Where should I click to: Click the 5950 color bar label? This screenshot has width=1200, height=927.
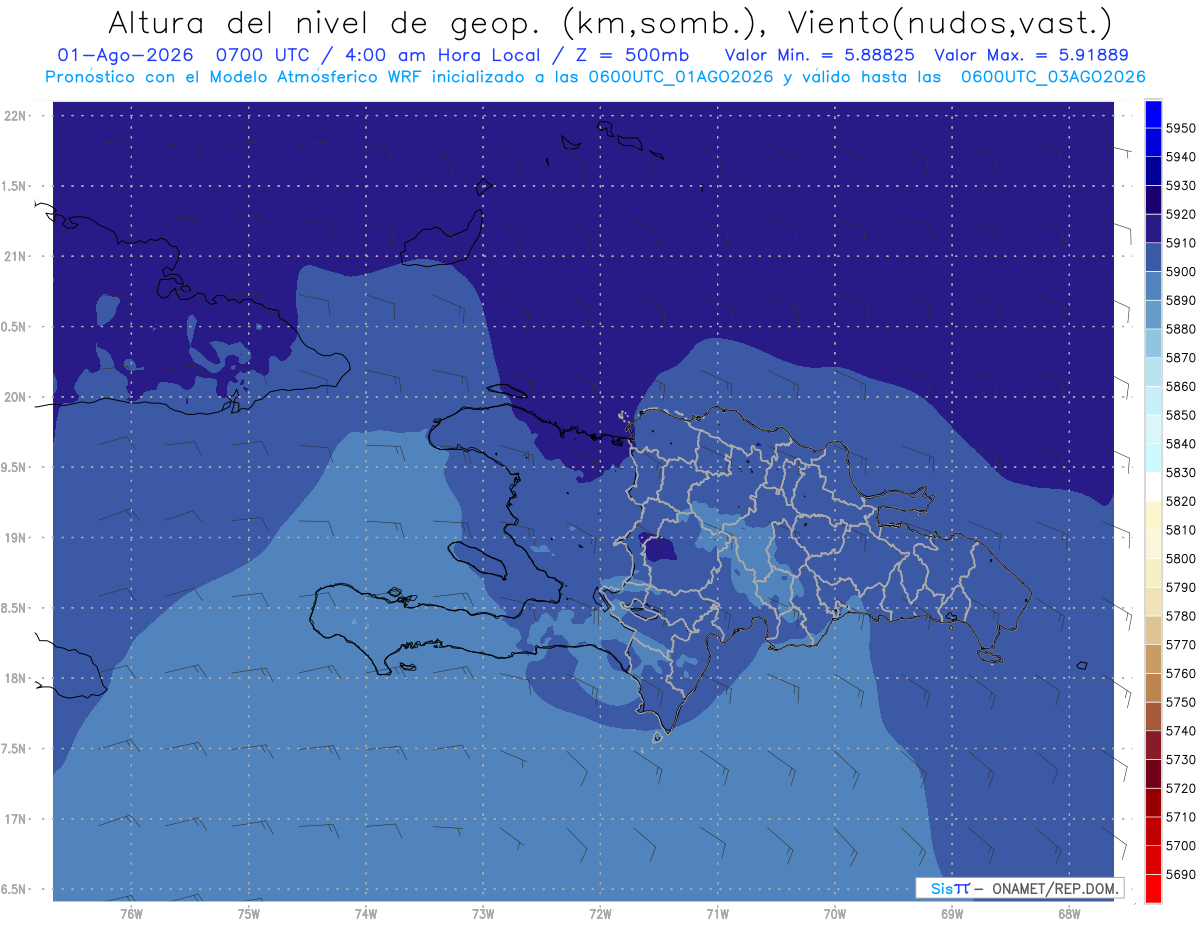pyautogui.click(x=1180, y=129)
